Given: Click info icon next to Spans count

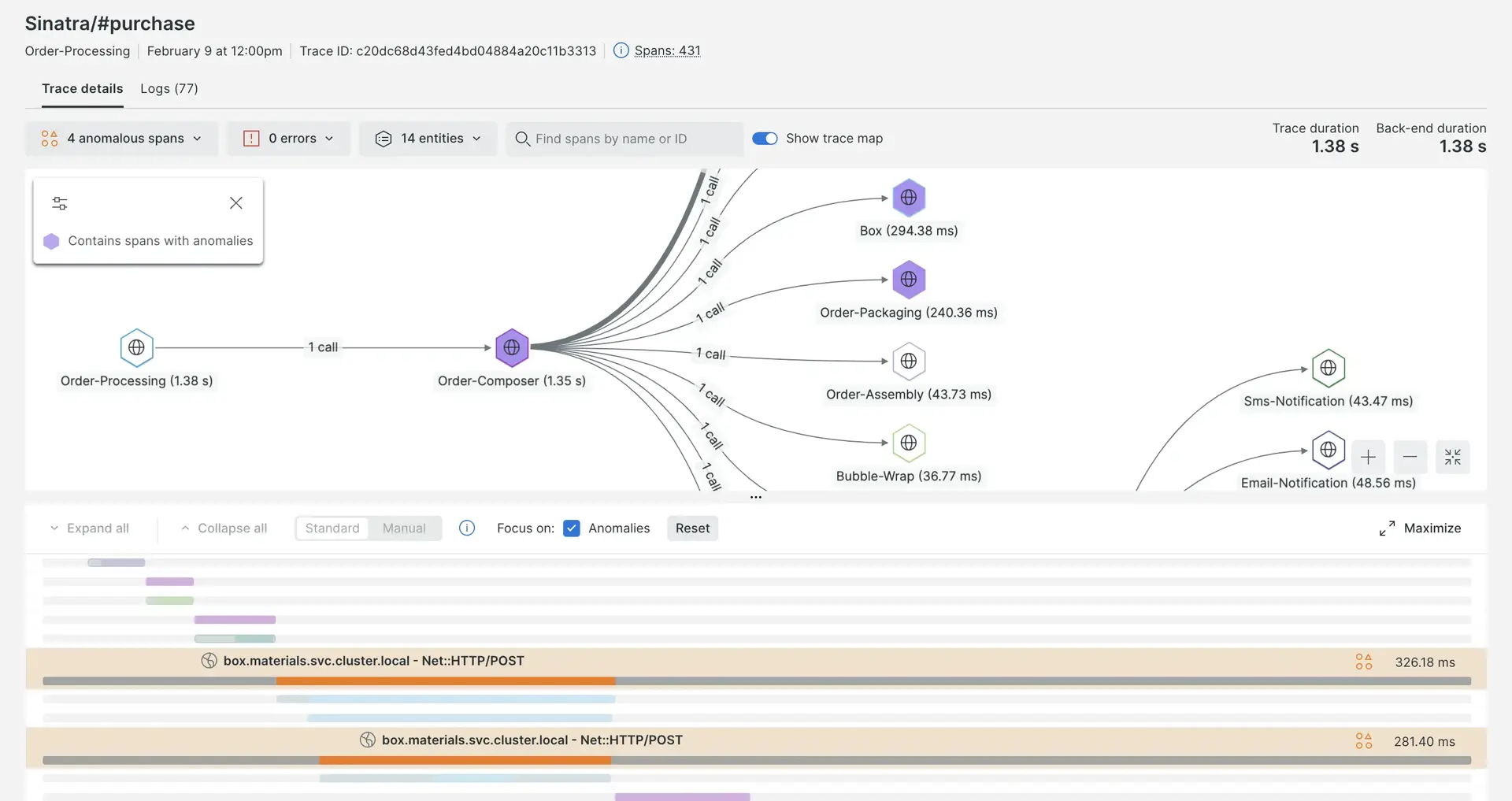Looking at the screenshot, I should [x=621, y=50].
